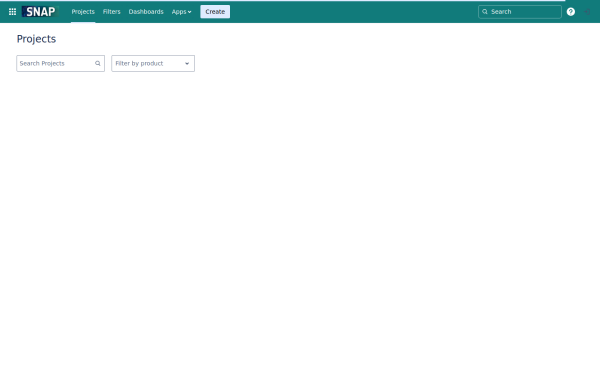Open the Projects menu in the navbar
This screenshot has width=600, height=375.
(83, 12)
